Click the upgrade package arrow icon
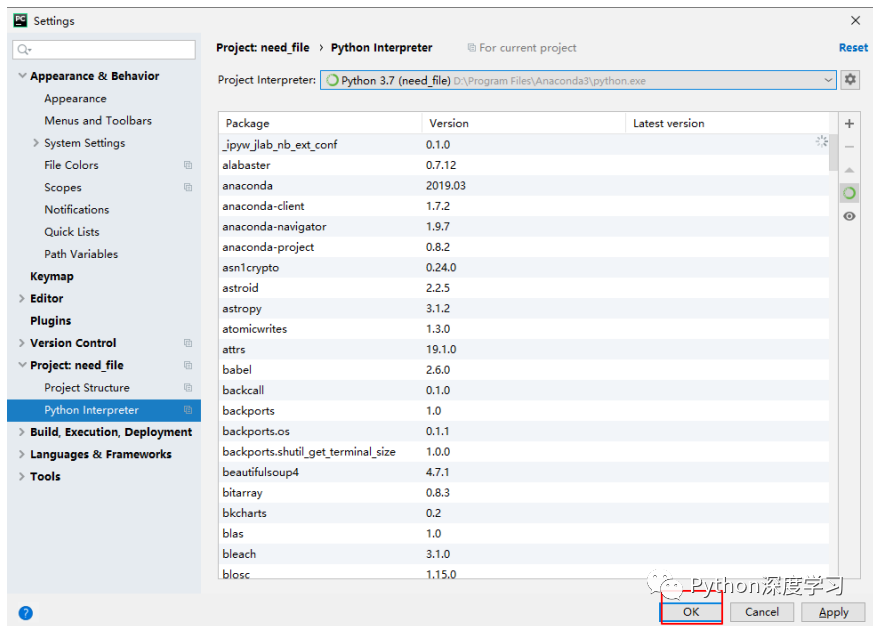 [849, 170]
